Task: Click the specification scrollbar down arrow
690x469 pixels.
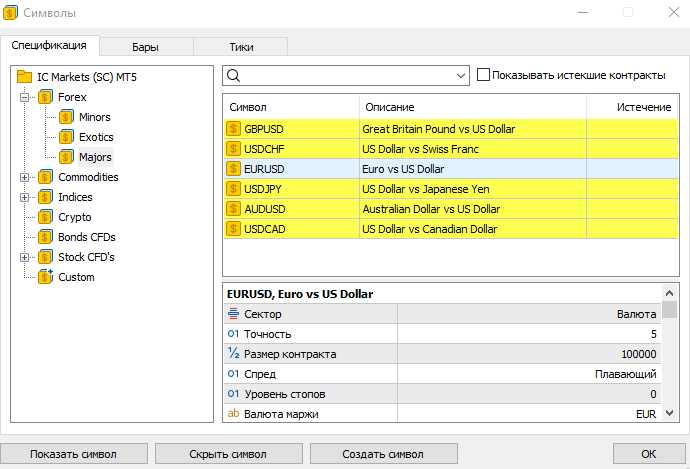Action: pyautogui.click(x=669, y=413)
